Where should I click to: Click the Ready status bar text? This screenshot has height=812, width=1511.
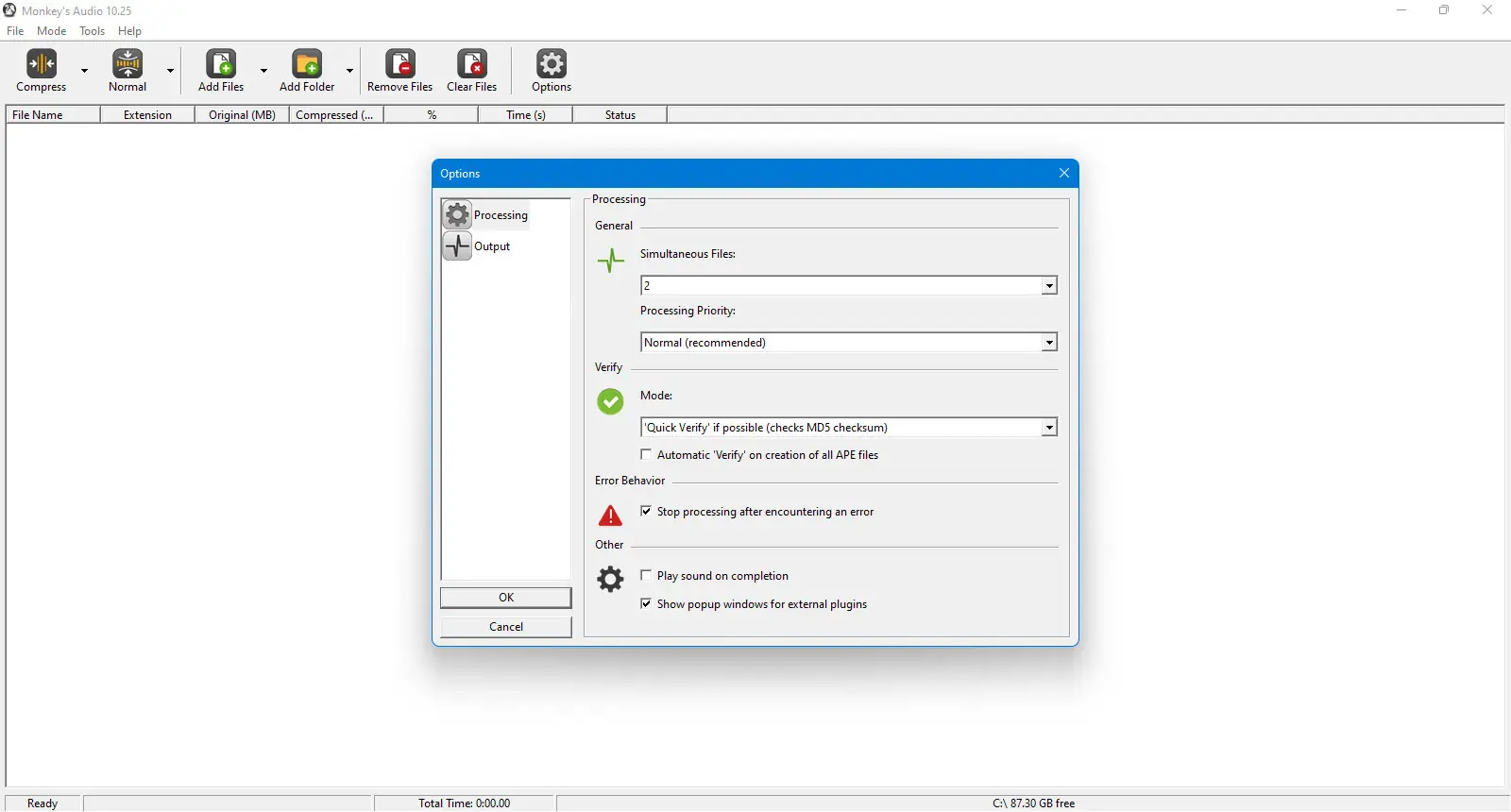tap(42, 804)
